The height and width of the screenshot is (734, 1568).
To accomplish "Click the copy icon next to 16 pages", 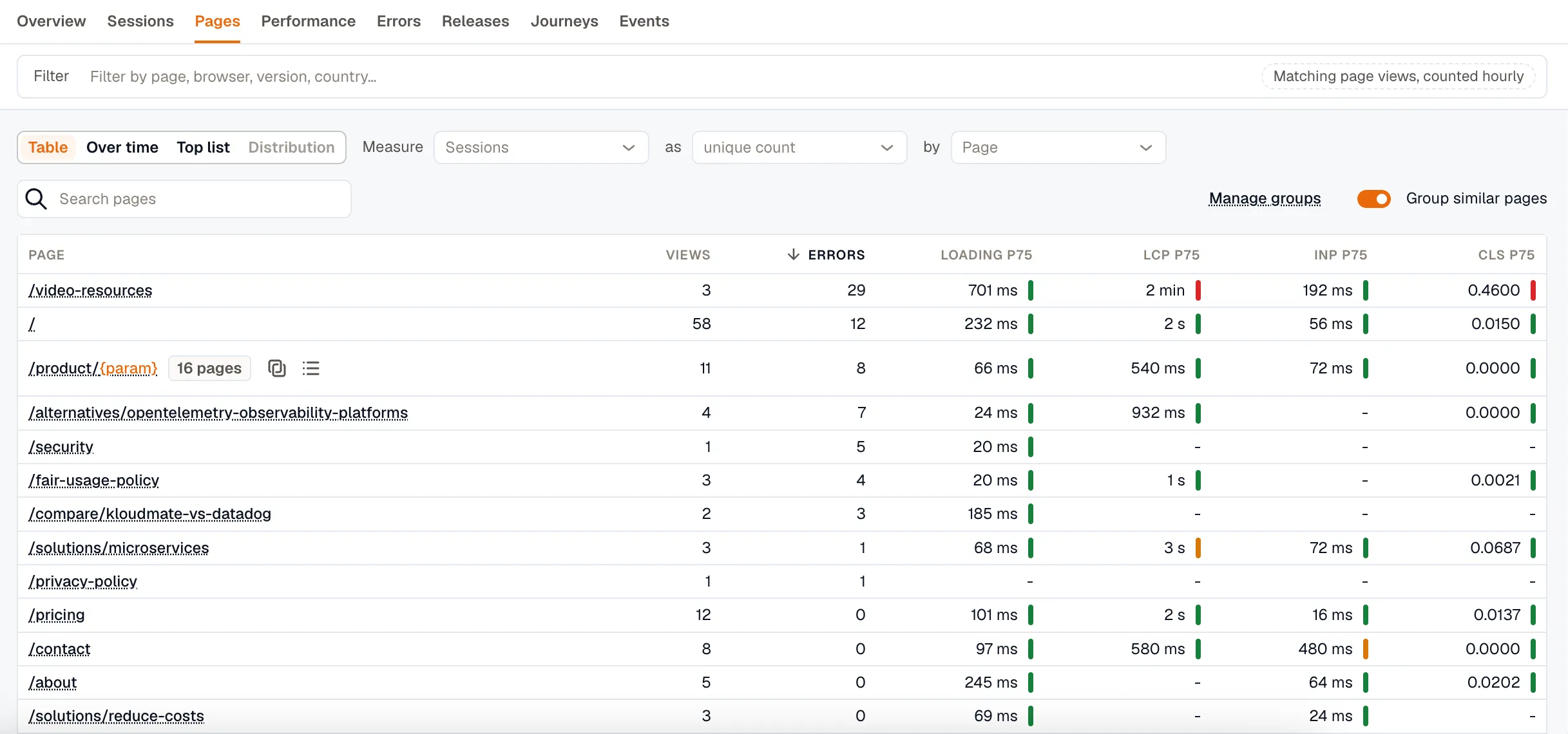I will point(277,368).
